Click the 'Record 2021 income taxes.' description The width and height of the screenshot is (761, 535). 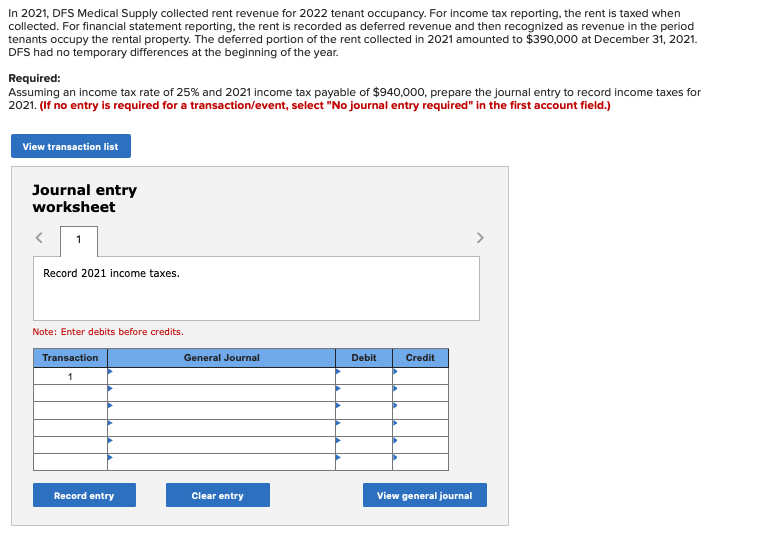[112, 273]
